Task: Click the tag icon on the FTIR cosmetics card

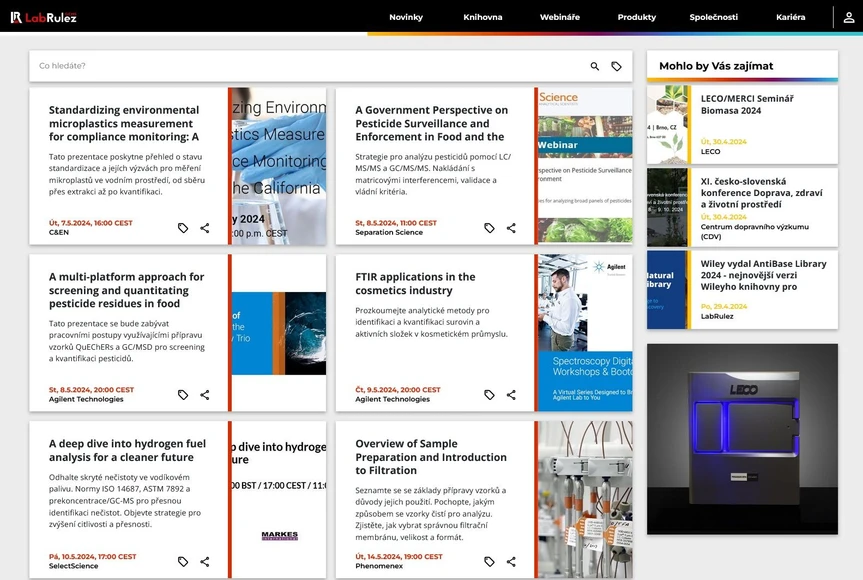Action: click(489, 395)
